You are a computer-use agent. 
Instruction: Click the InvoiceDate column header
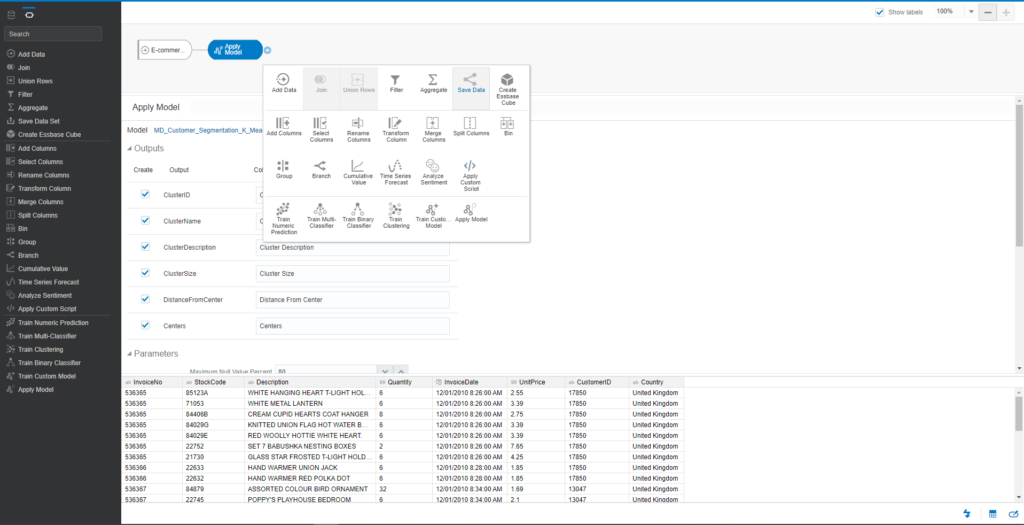(470, 382)
